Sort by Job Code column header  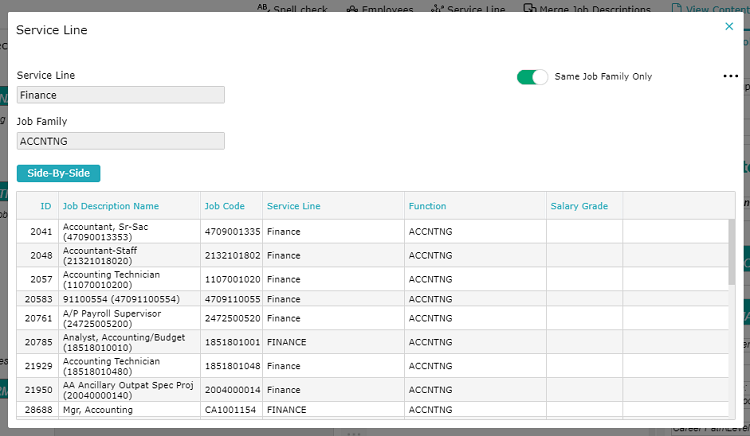(225, 206)
